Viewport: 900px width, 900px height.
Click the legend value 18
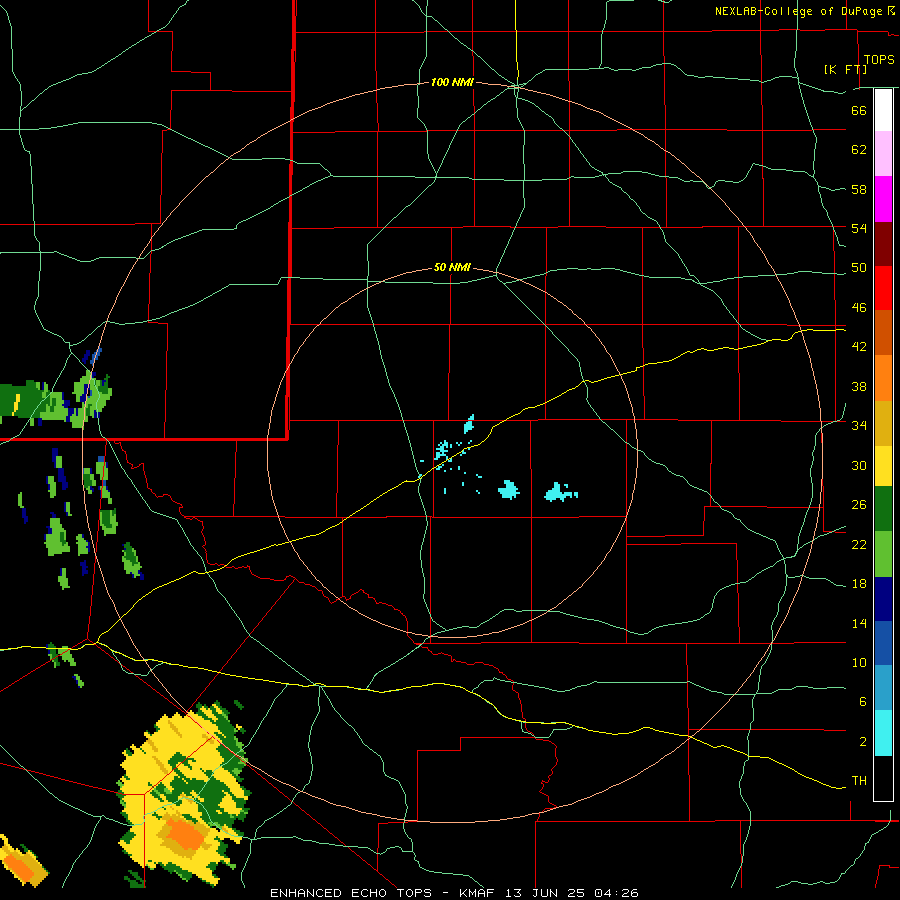coord(859,584)
